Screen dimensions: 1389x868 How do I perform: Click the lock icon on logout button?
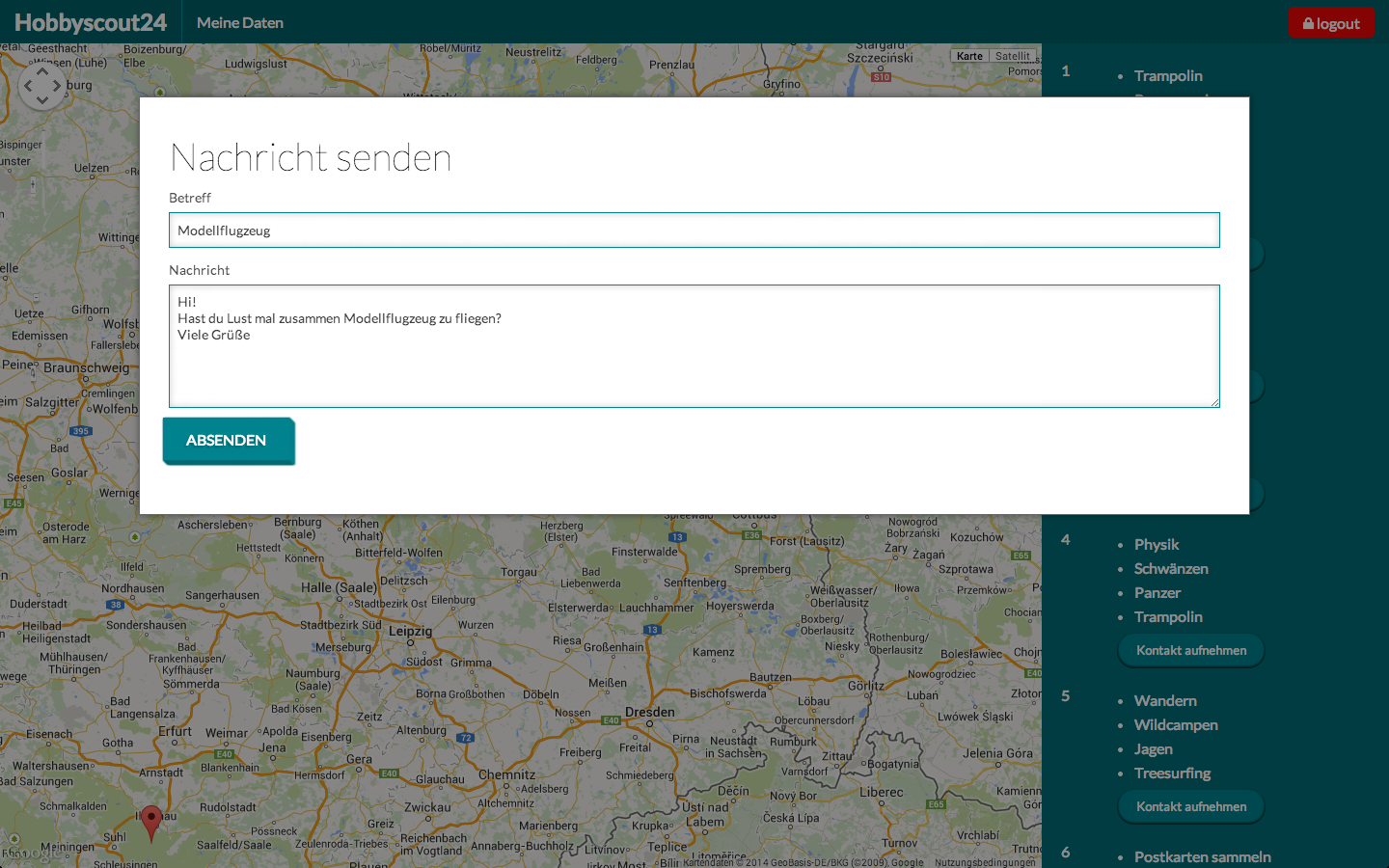[1308, 24]
